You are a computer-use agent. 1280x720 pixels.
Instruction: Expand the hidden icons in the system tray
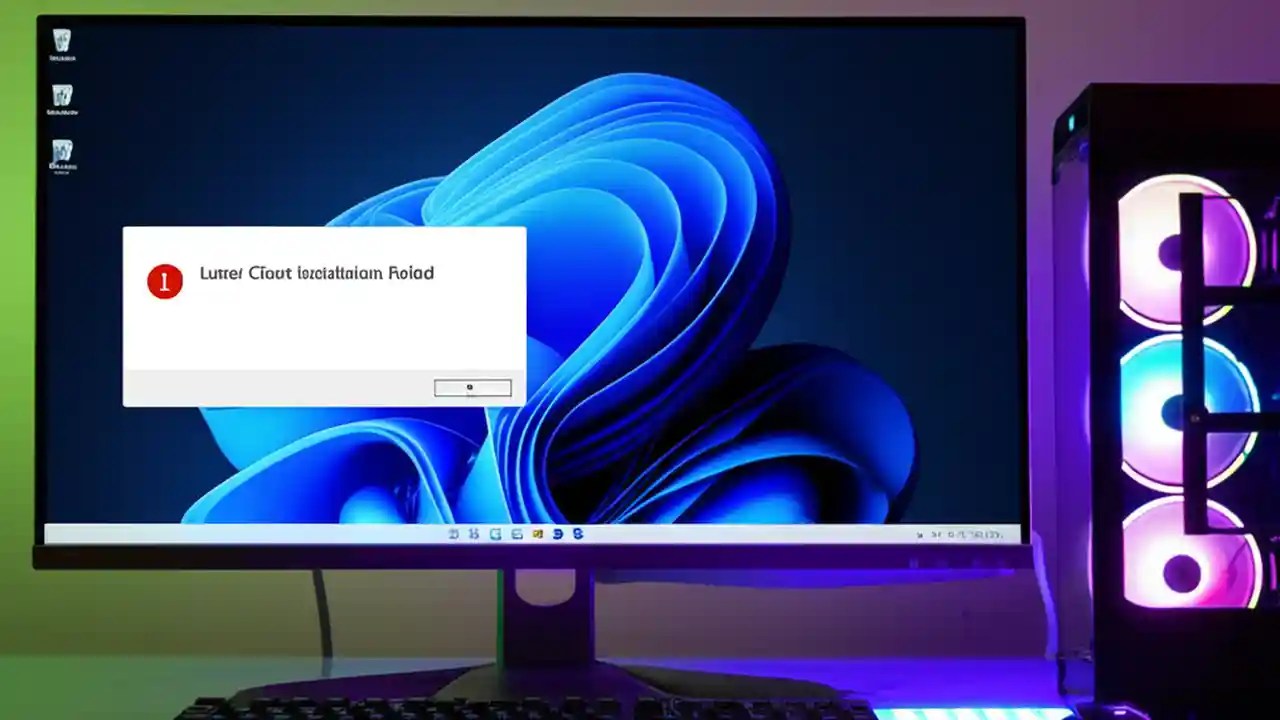pyautogui.click(x=920, y=533)
